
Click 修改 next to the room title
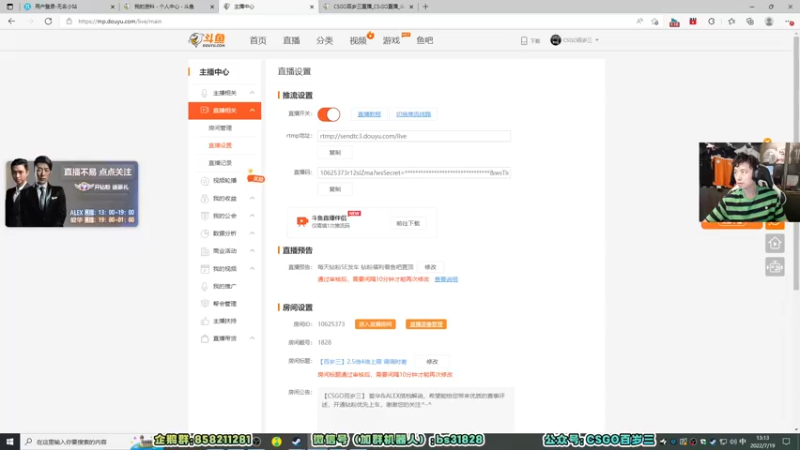pos(432,362)
